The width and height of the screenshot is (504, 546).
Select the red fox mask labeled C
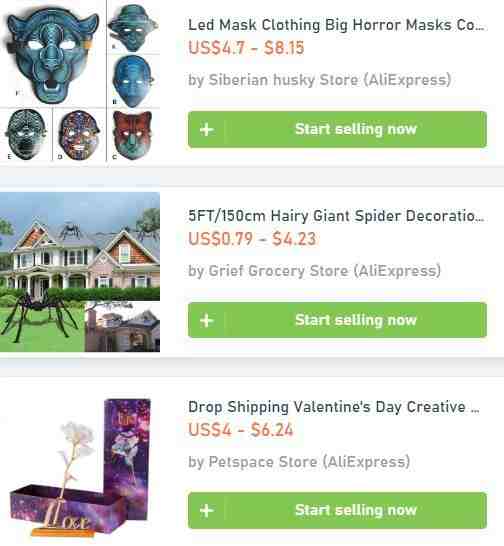tap(133, 135)
